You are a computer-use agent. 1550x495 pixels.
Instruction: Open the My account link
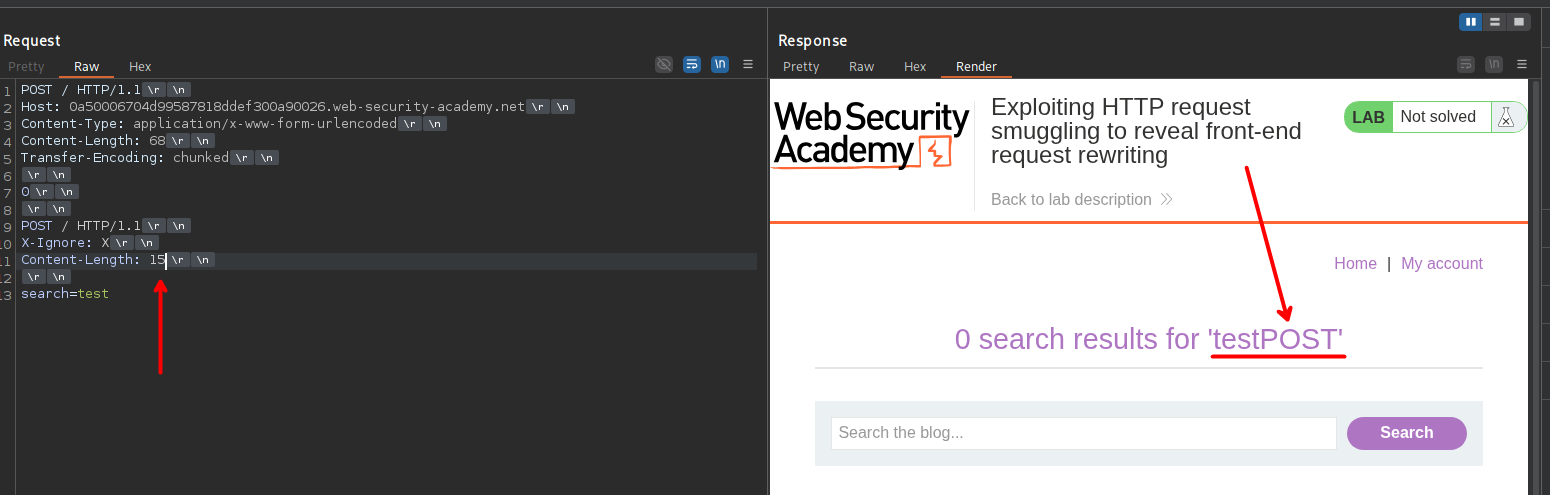1441,264
